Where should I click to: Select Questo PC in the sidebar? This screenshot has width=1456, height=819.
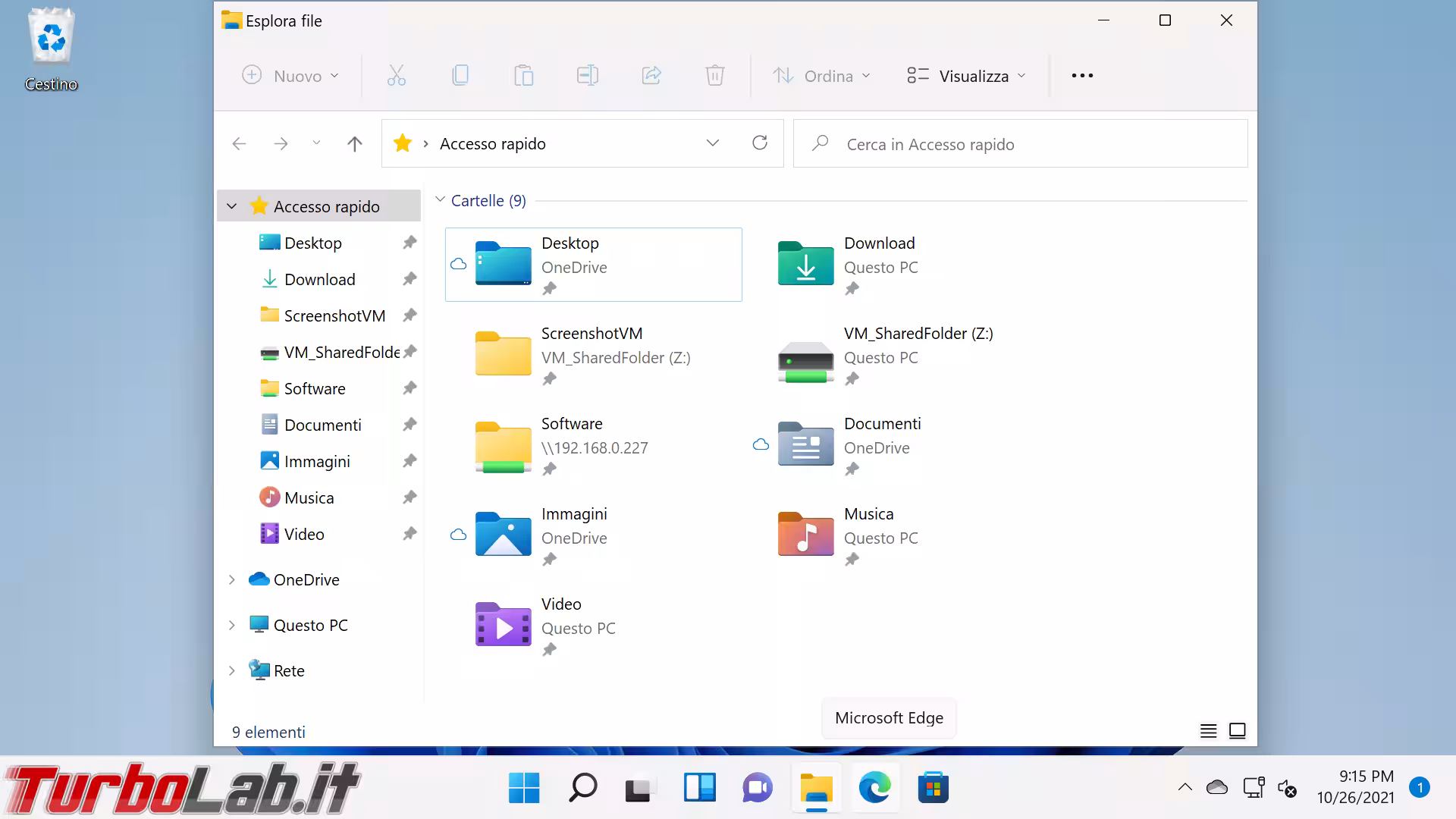point(310,626)
